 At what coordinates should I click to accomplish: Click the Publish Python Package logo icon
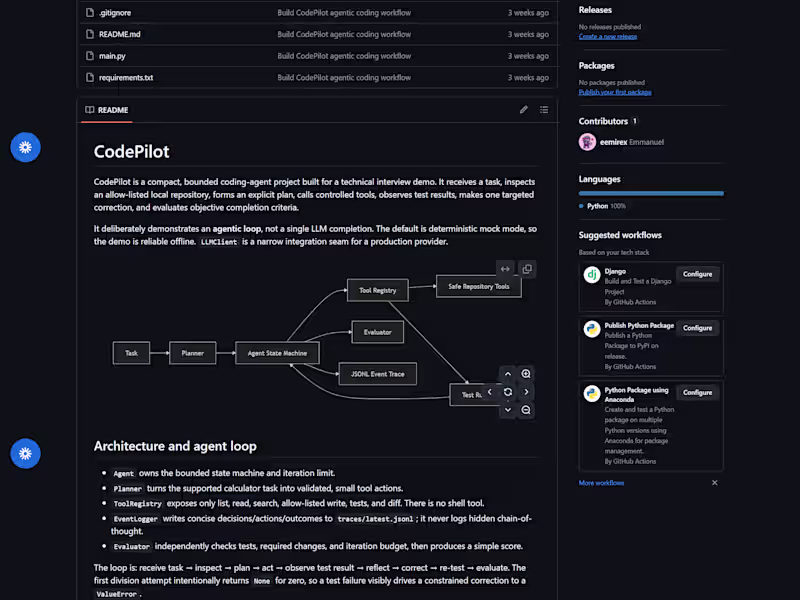pyautogui.click(x=592, y=329)
